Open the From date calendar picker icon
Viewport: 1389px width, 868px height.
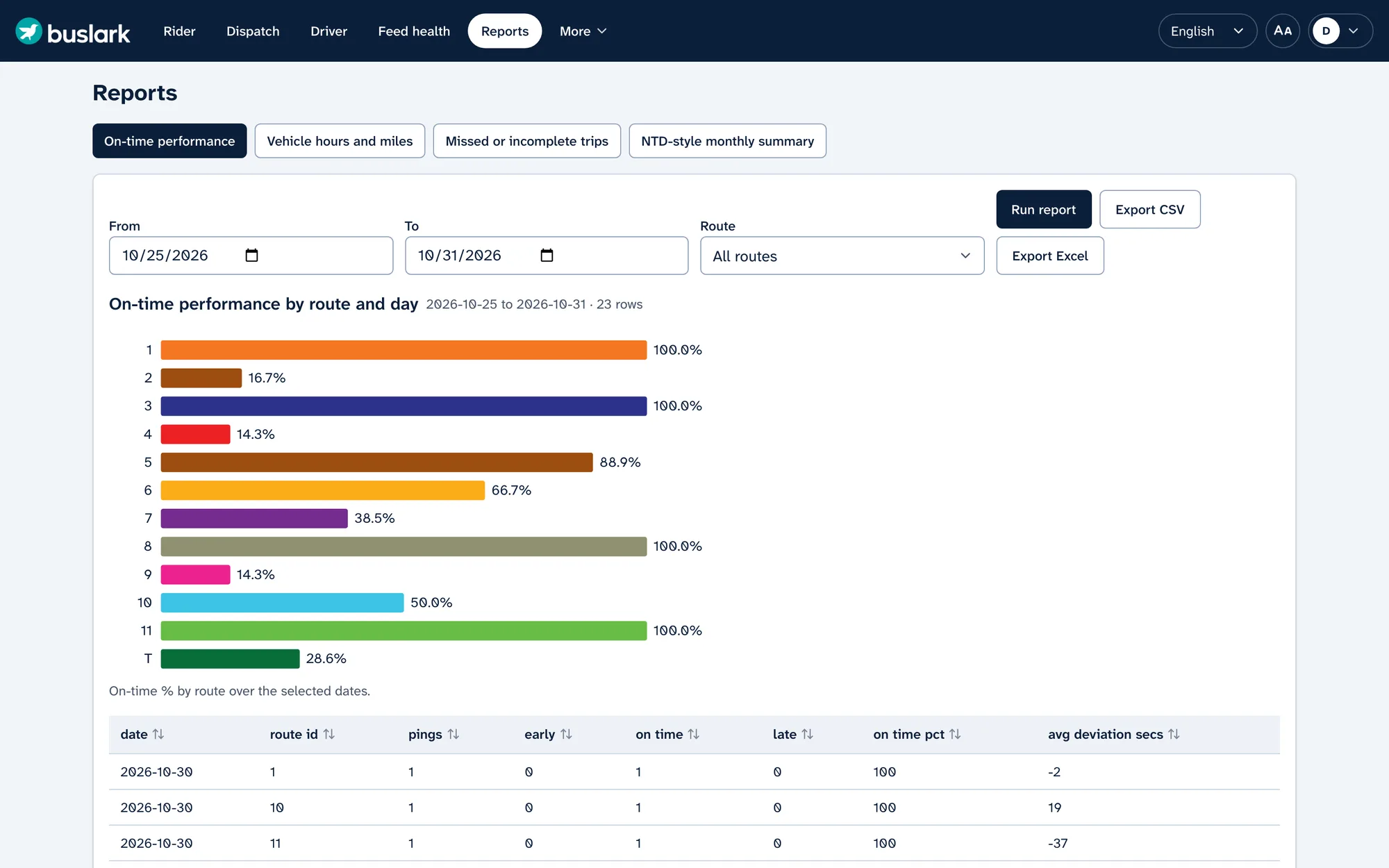coord(251,256)
